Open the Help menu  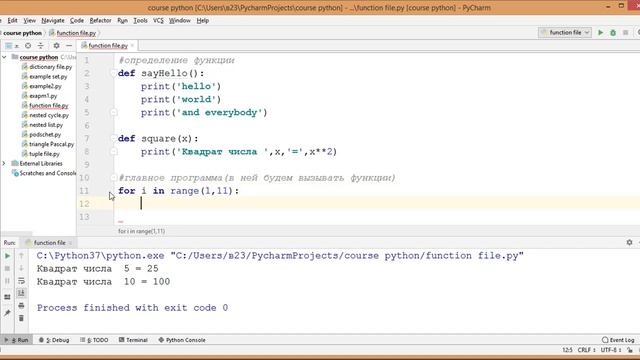point(202,20)
